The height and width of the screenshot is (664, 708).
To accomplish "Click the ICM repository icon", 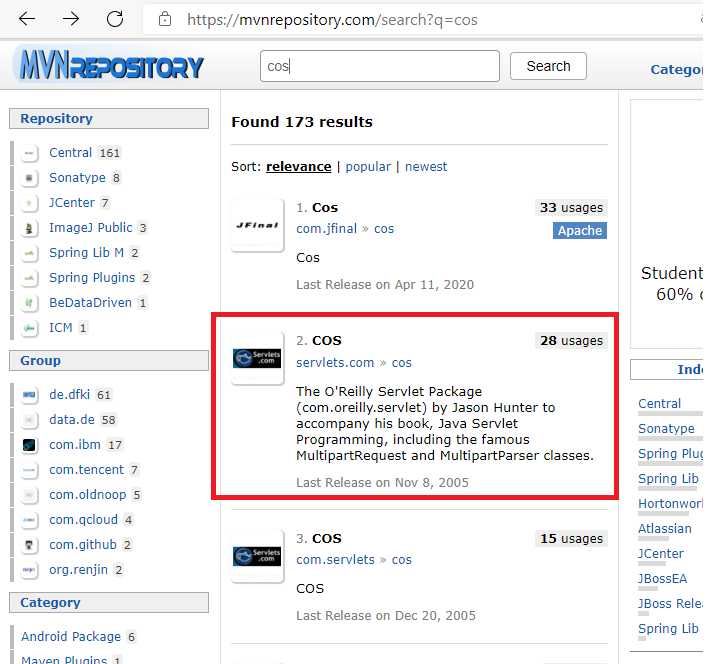I will click(29, 328).
